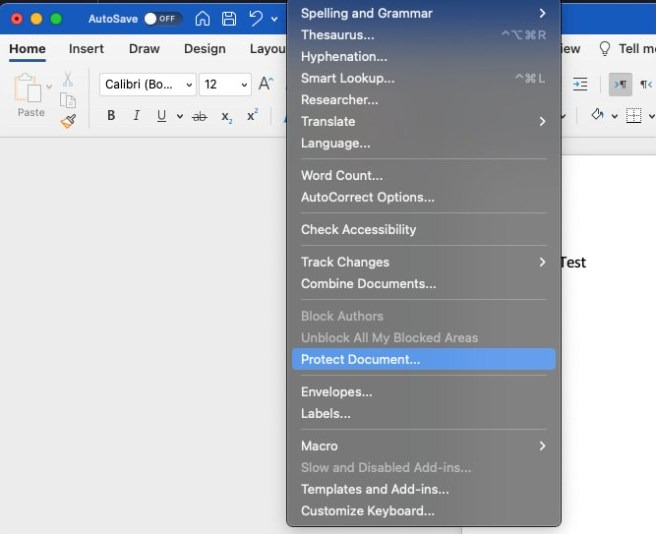
Task: Click the Cut scissors icon
Action: pyautogui.click(x=68, y=79)
